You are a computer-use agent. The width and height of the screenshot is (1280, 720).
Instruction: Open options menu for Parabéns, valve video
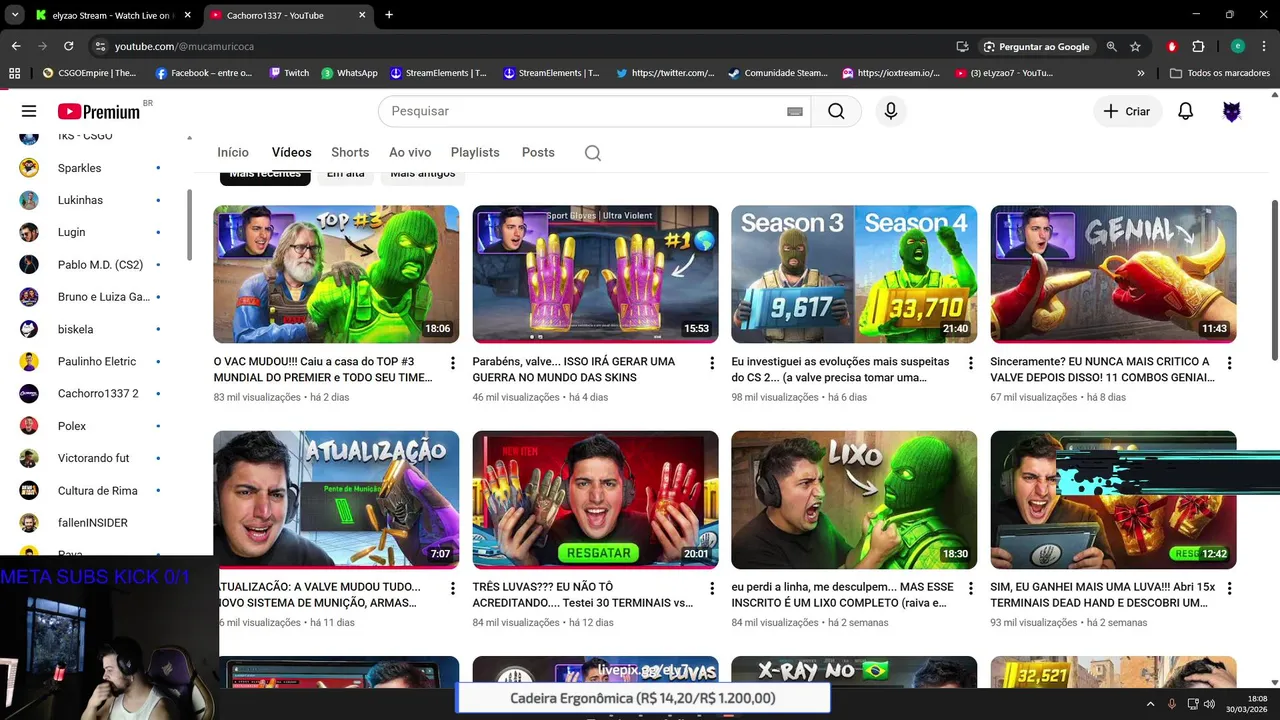[x=712, y=363]
